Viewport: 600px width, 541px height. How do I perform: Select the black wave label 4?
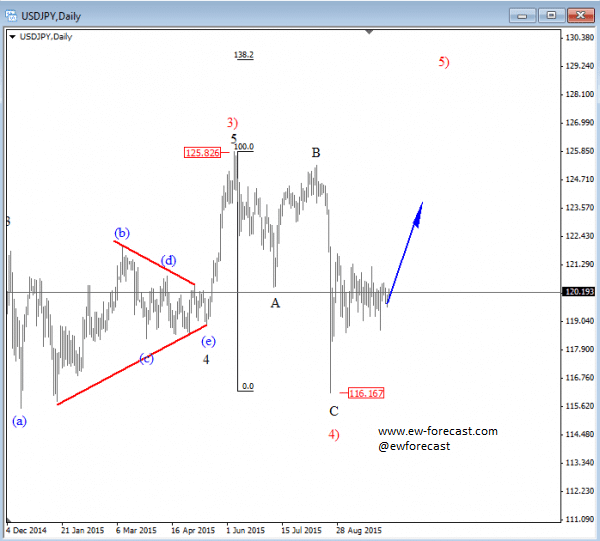coord(206,360)
